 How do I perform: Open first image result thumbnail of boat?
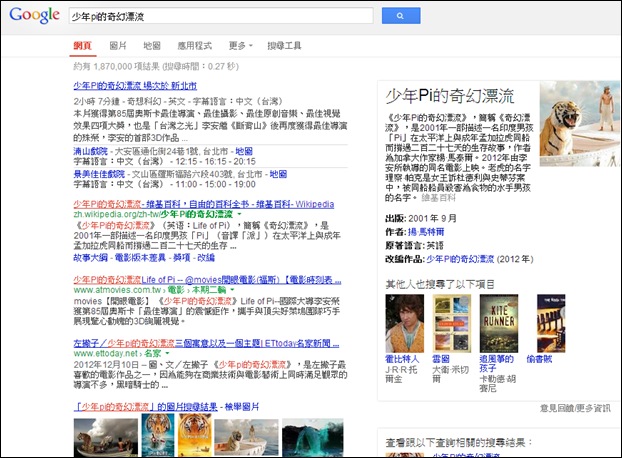click(x=106, y=438)
